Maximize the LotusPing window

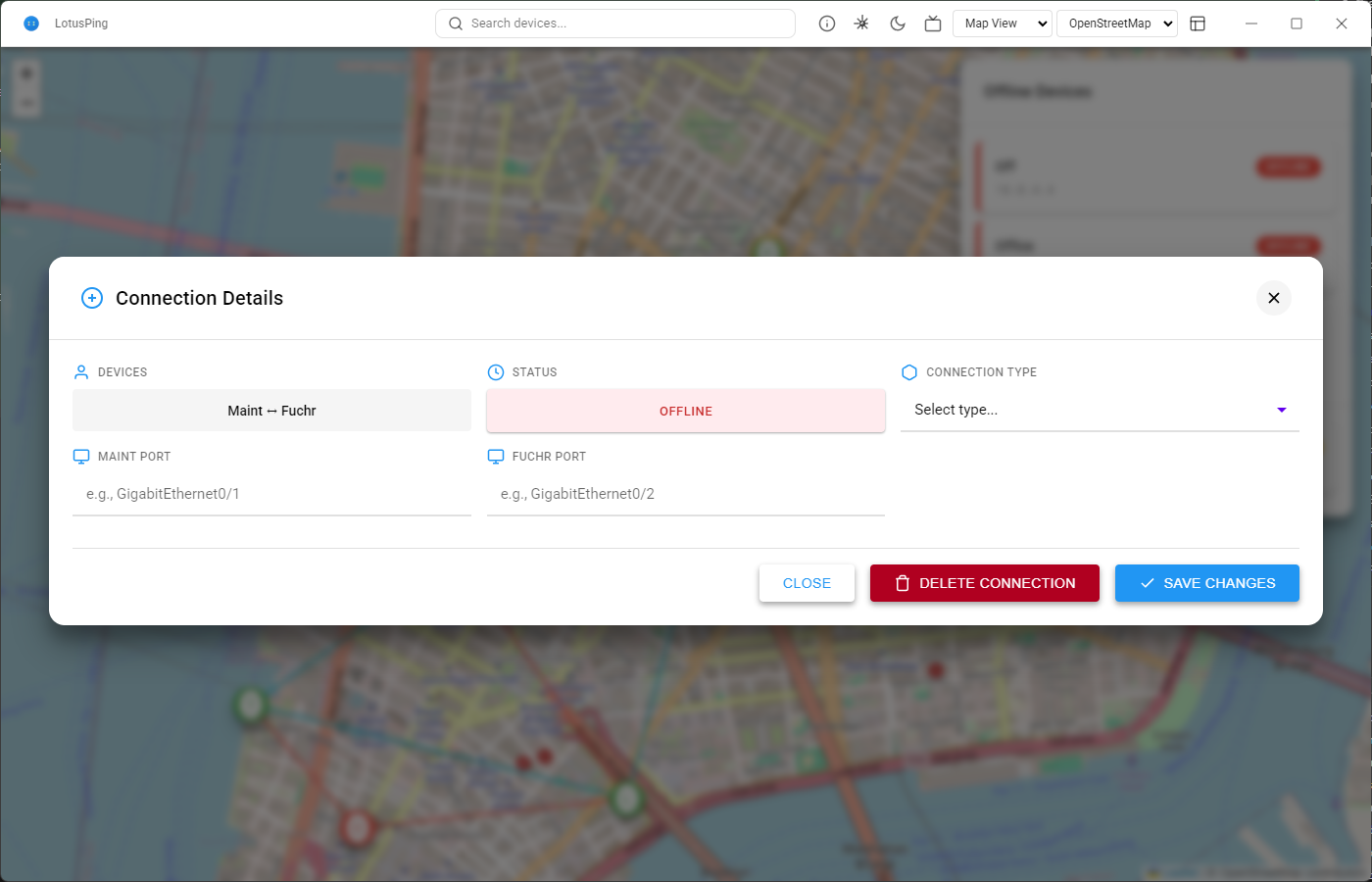click(x=1297, y=24)
